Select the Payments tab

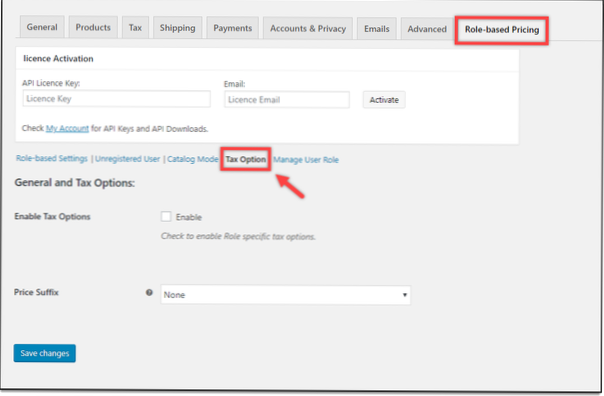click(x=233, y=28)
